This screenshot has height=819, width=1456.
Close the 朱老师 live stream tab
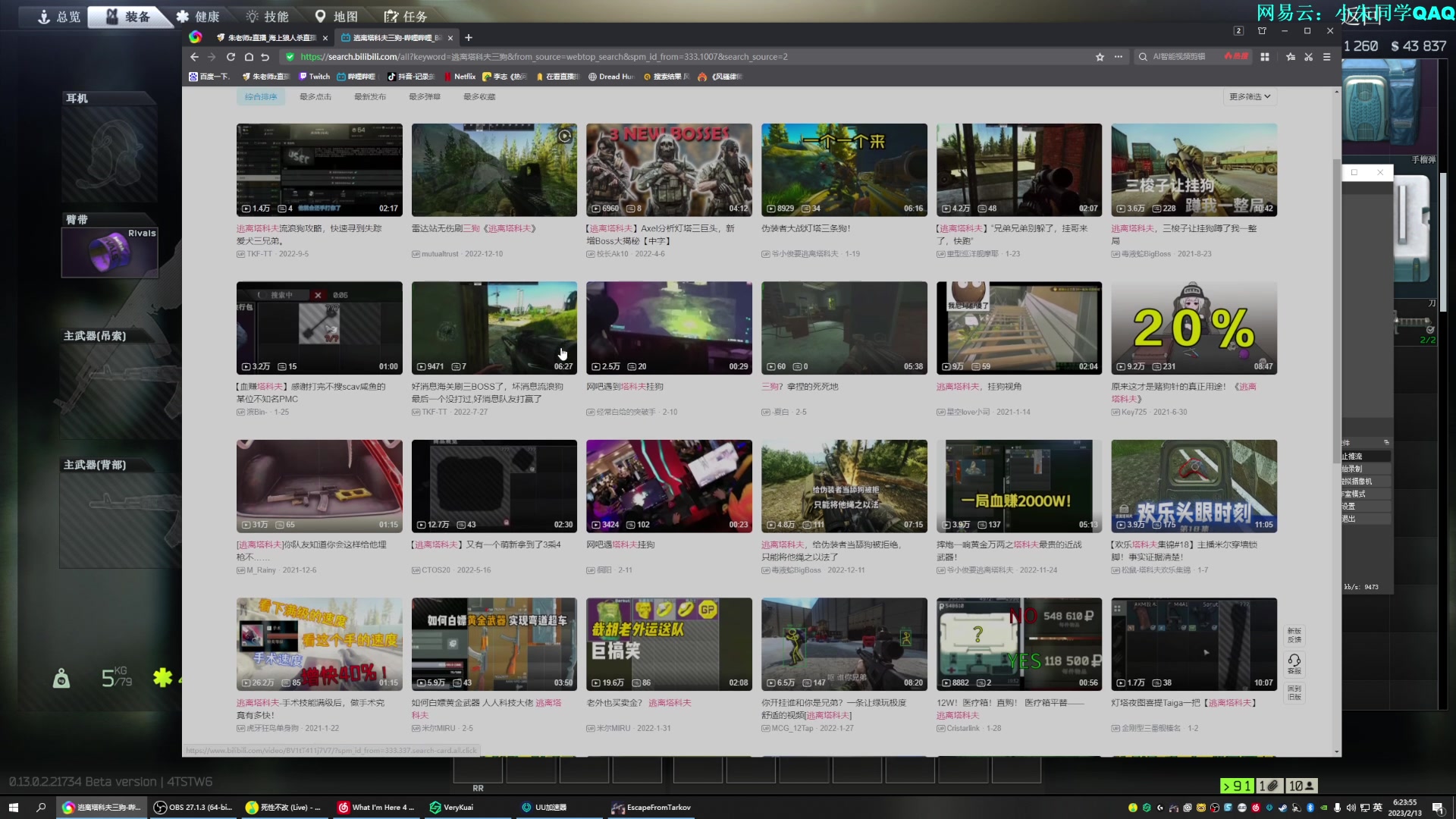(x=325, y=38)
